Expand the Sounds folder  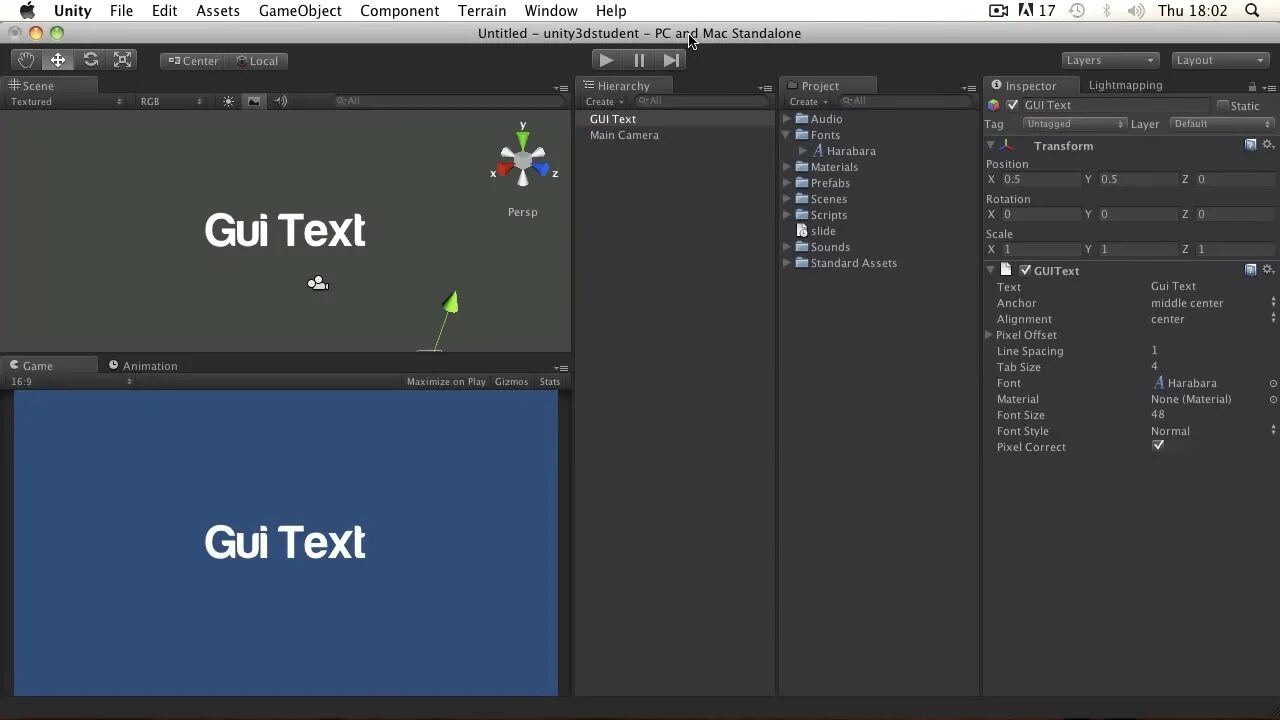[x=787, y=247]
